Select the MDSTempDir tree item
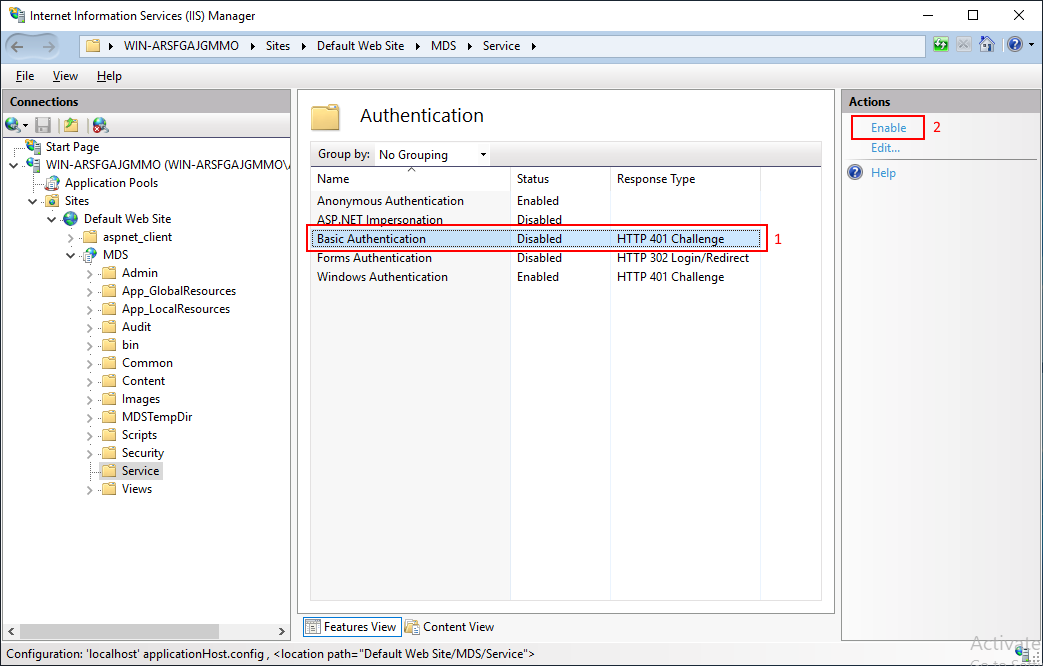This screenshot has height=666, width=1043. pyautogui.click(x=157, y=417)
